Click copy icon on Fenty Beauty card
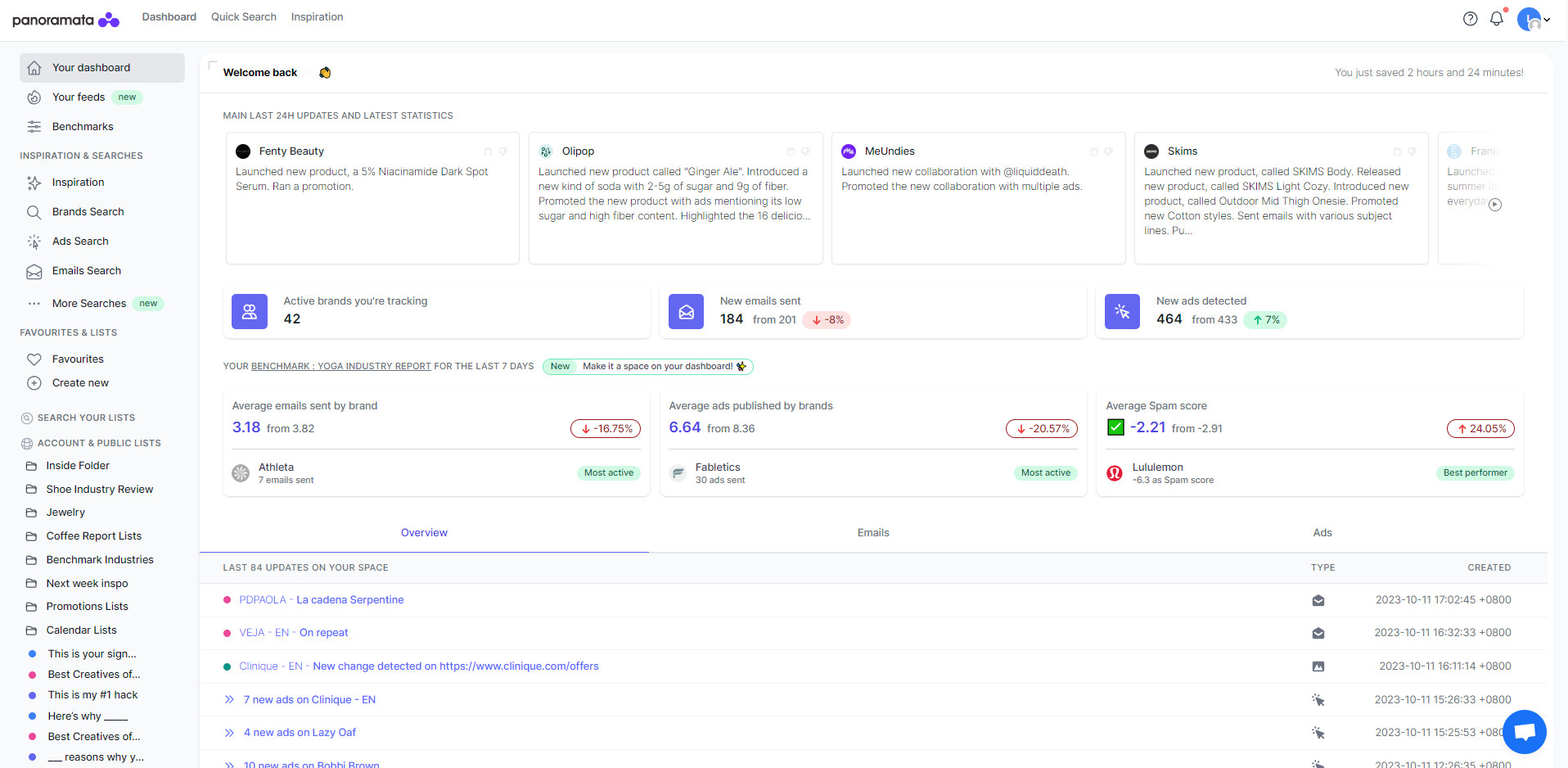1568x768 pixels. (x=489, y=151)
